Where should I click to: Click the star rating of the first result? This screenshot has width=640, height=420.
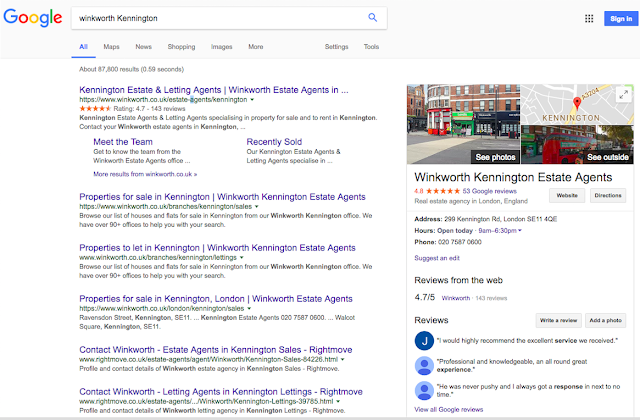point(95,109)
